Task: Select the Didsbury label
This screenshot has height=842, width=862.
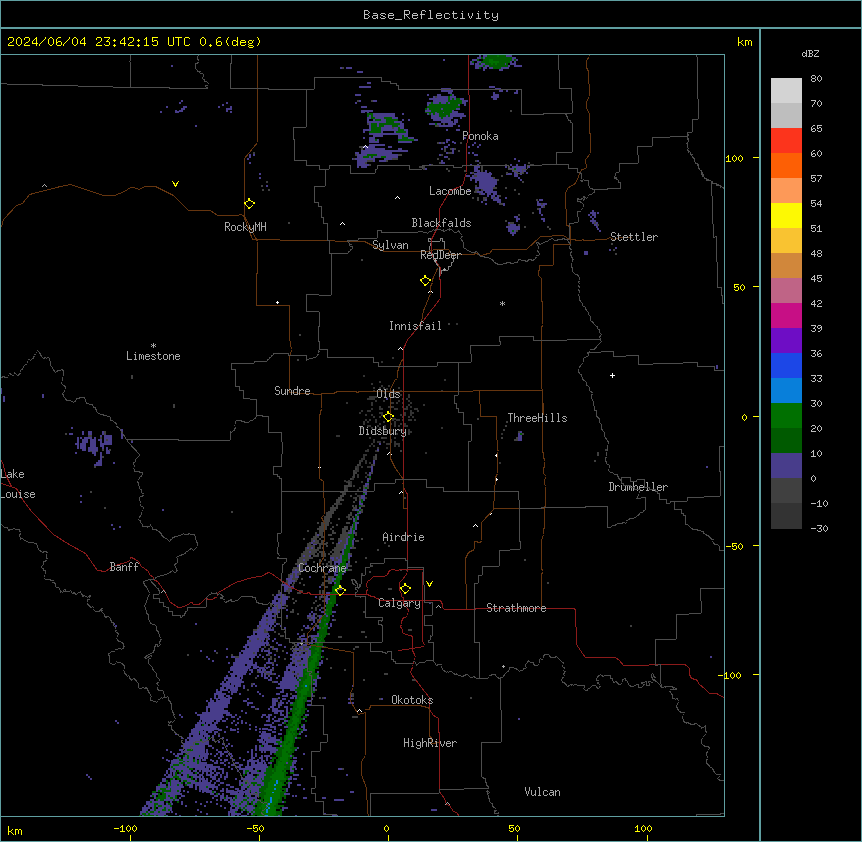Action: click(383, 431)
